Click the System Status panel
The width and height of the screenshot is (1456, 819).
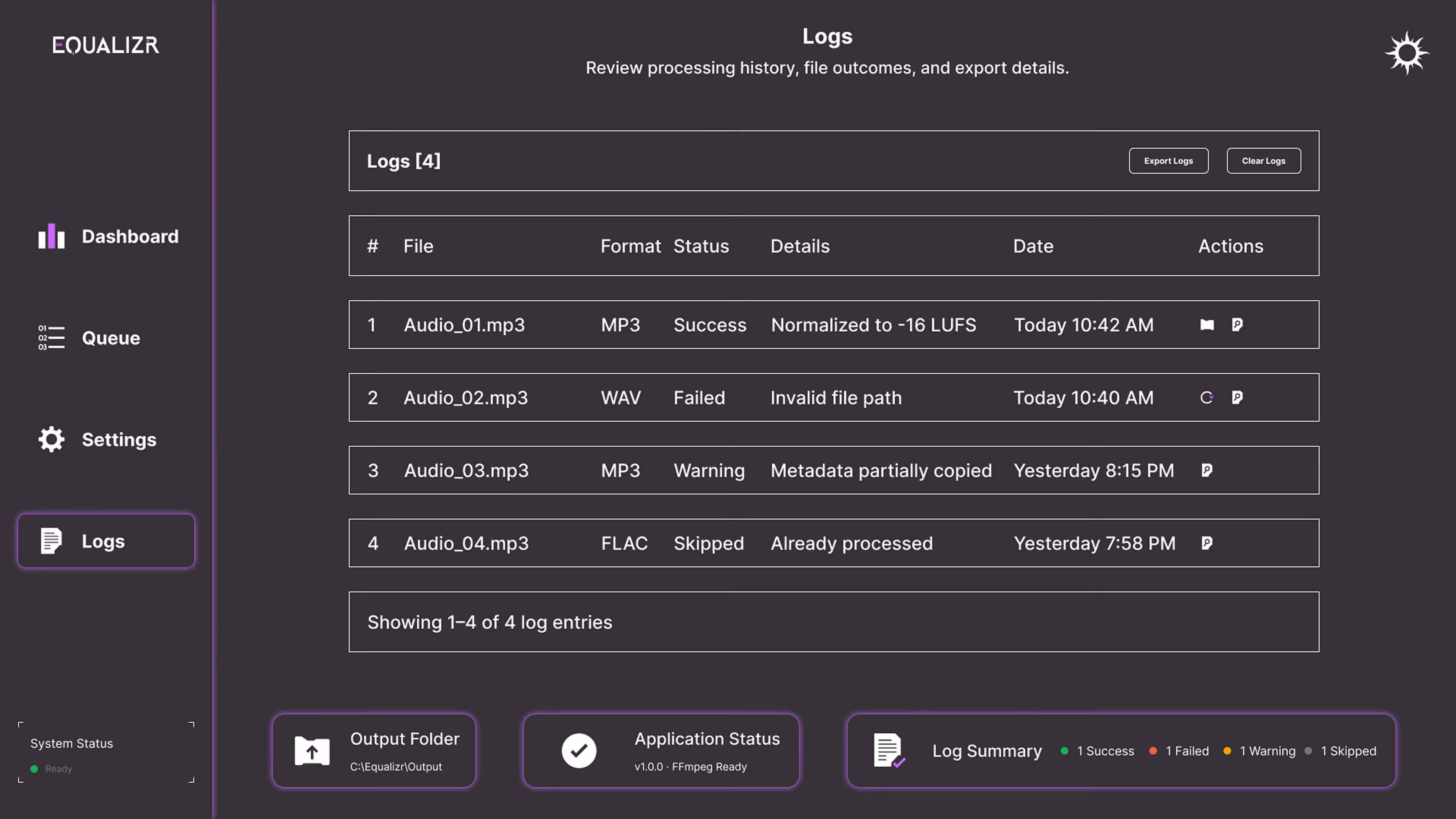coord(106,752)
